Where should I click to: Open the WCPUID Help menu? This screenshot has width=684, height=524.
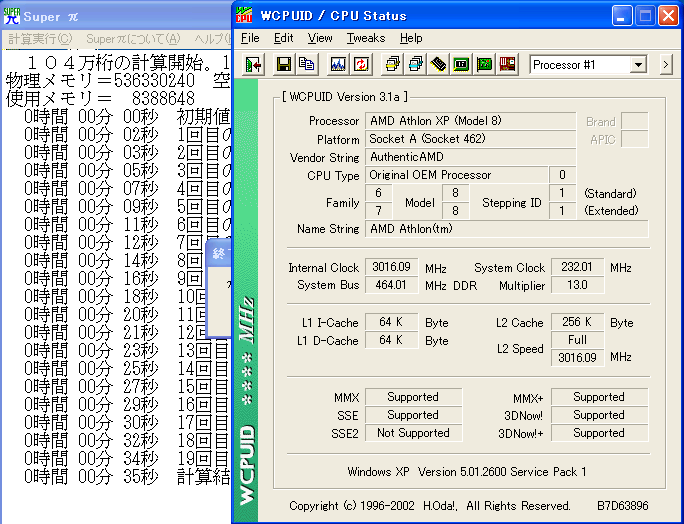411,38
